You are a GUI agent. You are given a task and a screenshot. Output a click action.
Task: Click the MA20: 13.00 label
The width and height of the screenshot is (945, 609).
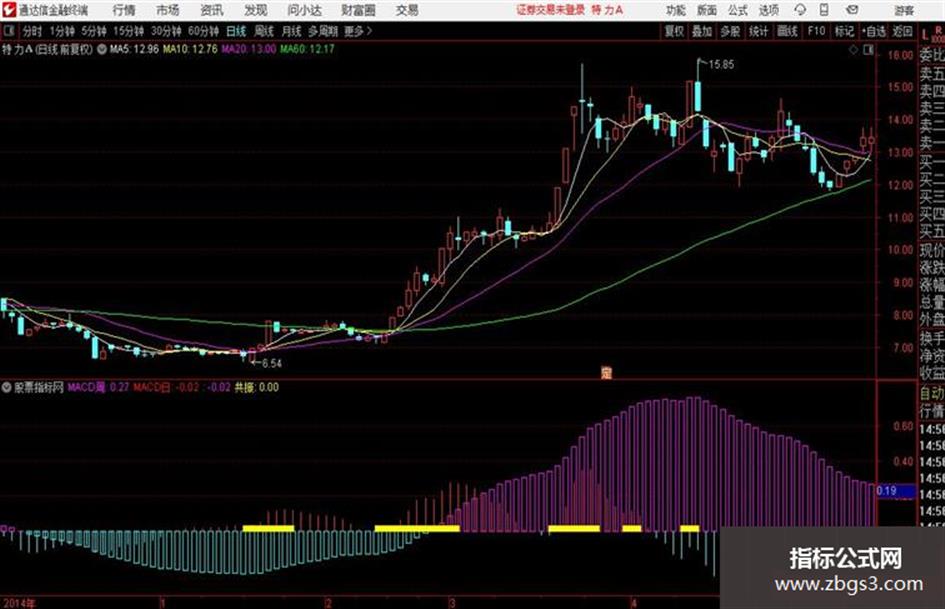(248, 49)
